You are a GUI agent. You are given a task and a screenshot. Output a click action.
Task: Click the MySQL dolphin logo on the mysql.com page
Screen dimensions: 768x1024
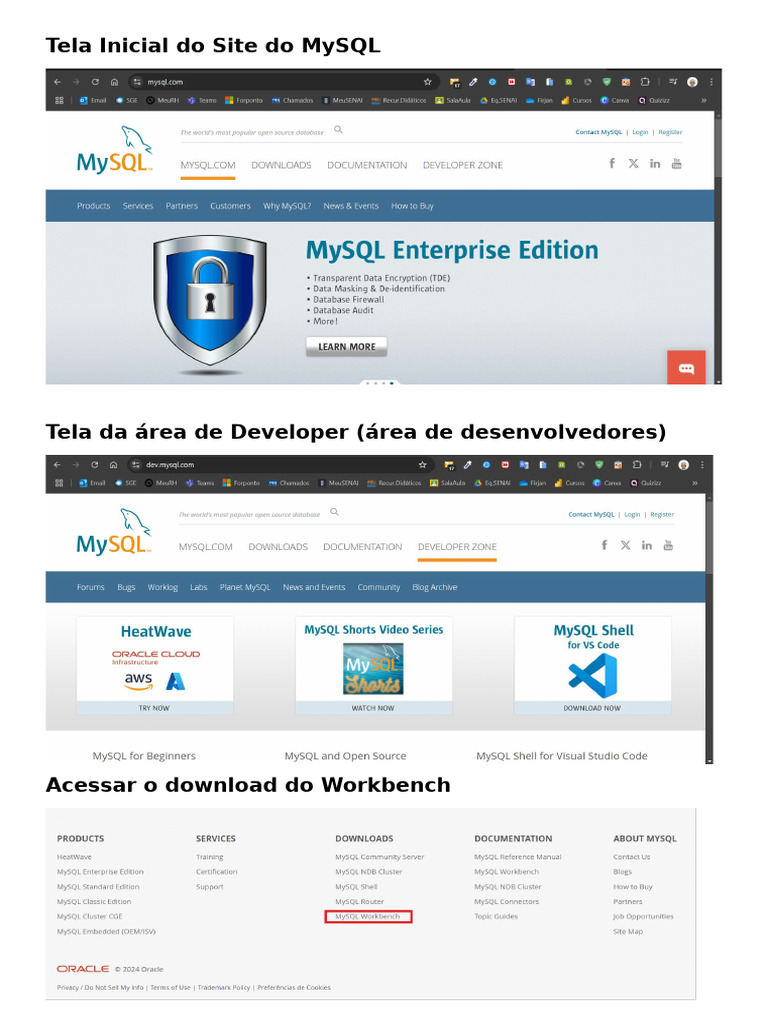[114, 150]
